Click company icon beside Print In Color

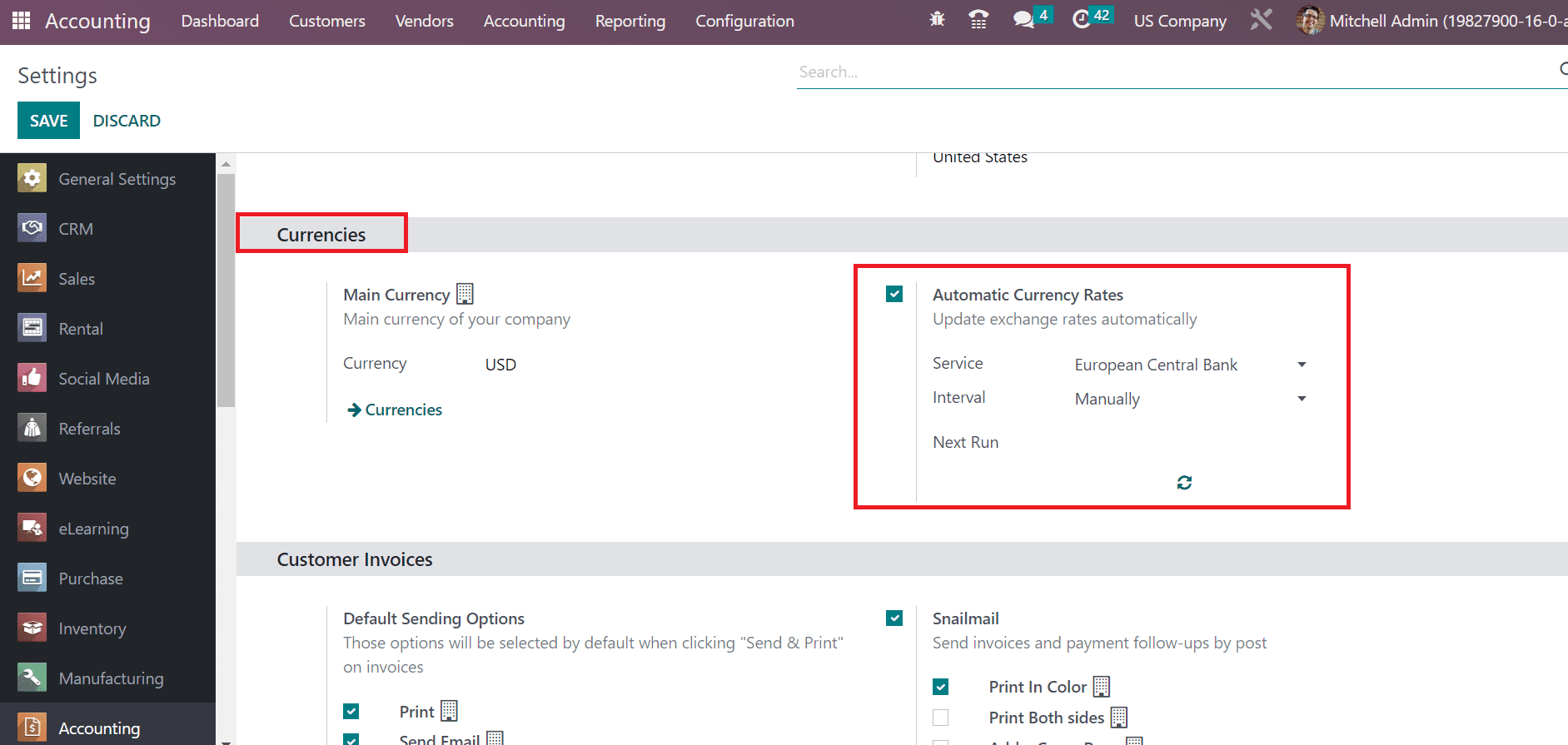click(x=1102, y=686)
